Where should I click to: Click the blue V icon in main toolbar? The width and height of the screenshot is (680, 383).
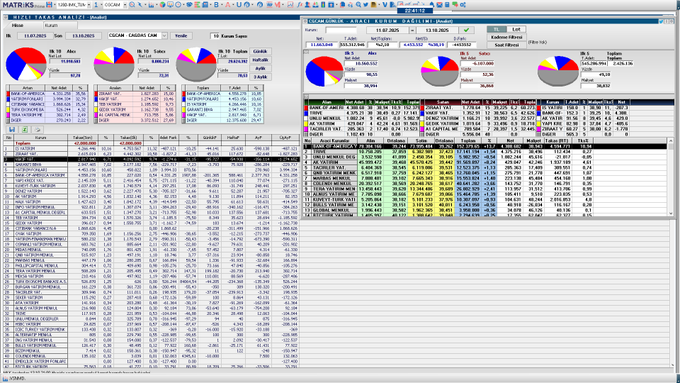385,5
